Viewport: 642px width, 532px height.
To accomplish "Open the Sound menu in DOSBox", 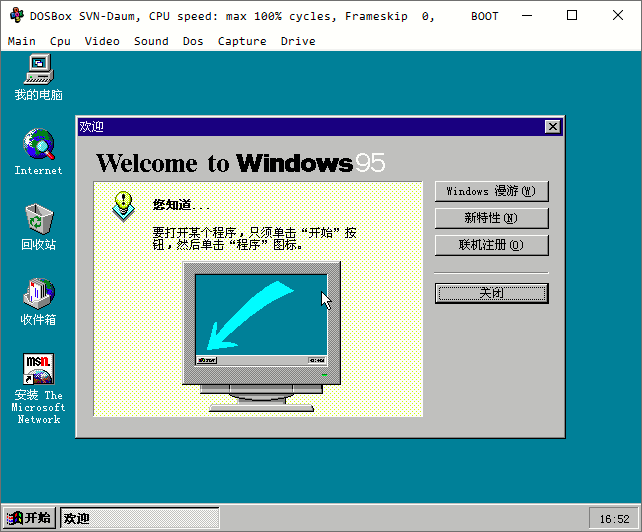I will pos(151,41).
